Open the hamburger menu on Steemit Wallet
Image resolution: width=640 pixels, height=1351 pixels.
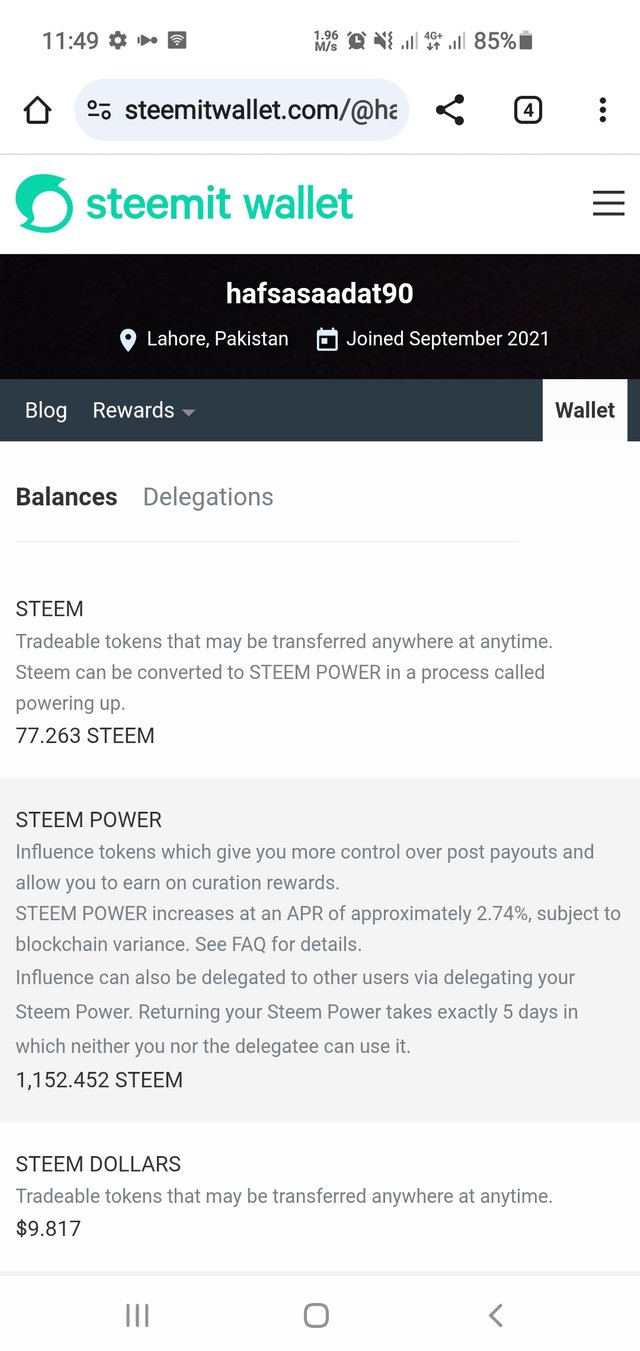(x=608, y=204)
